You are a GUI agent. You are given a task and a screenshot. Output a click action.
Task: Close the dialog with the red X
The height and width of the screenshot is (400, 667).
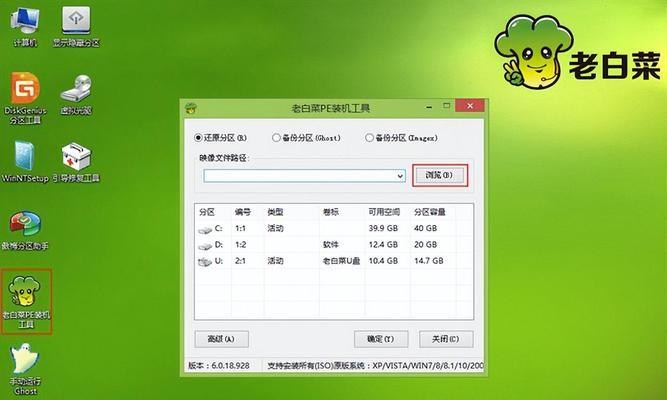coord(470,106)
